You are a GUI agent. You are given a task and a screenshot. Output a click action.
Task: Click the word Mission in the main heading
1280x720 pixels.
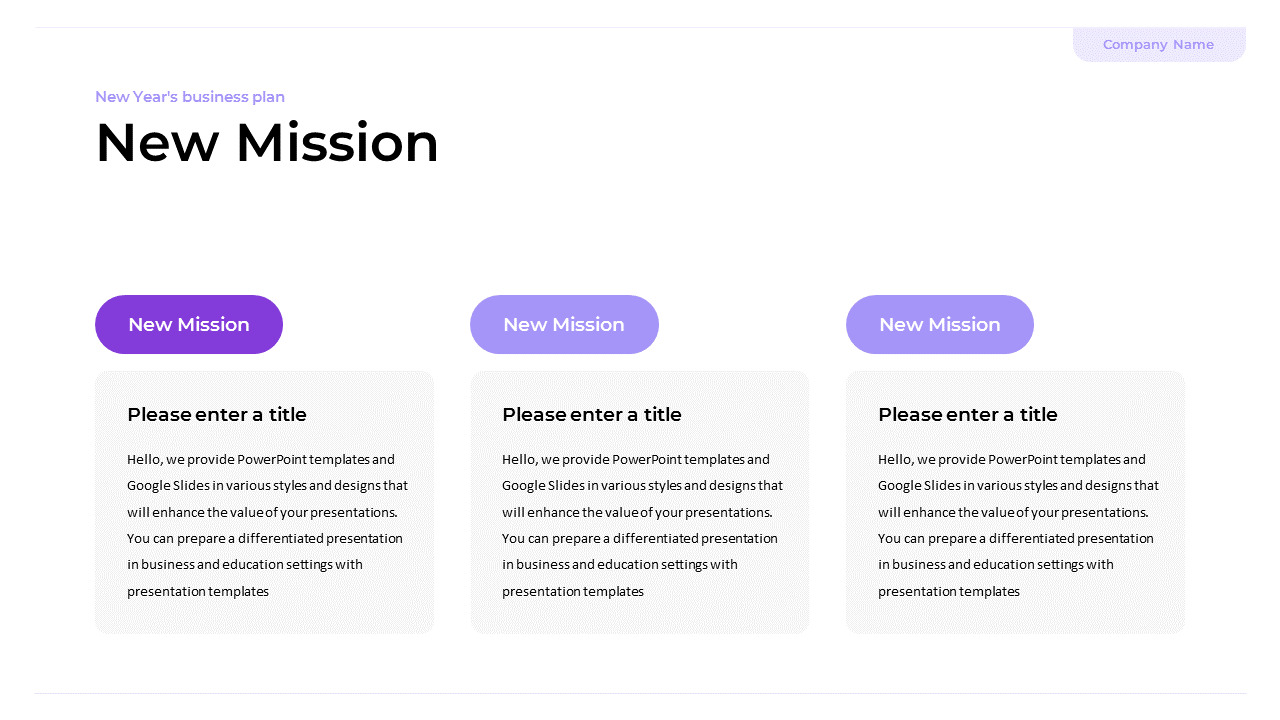337,142
